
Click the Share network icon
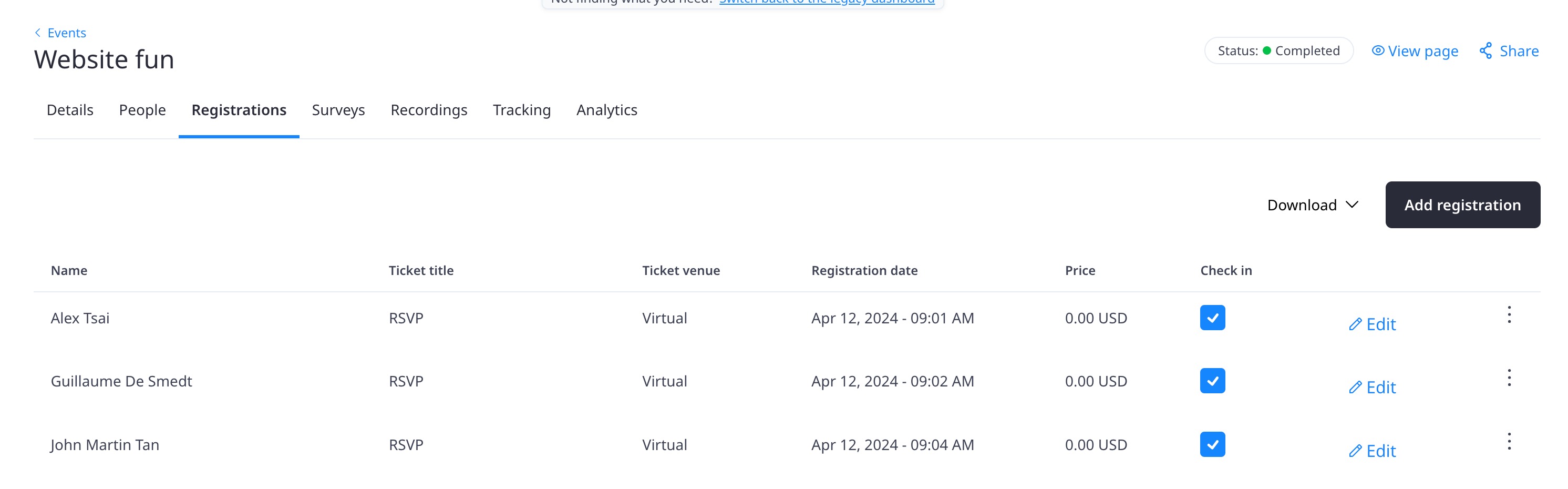click(1485, 50)
